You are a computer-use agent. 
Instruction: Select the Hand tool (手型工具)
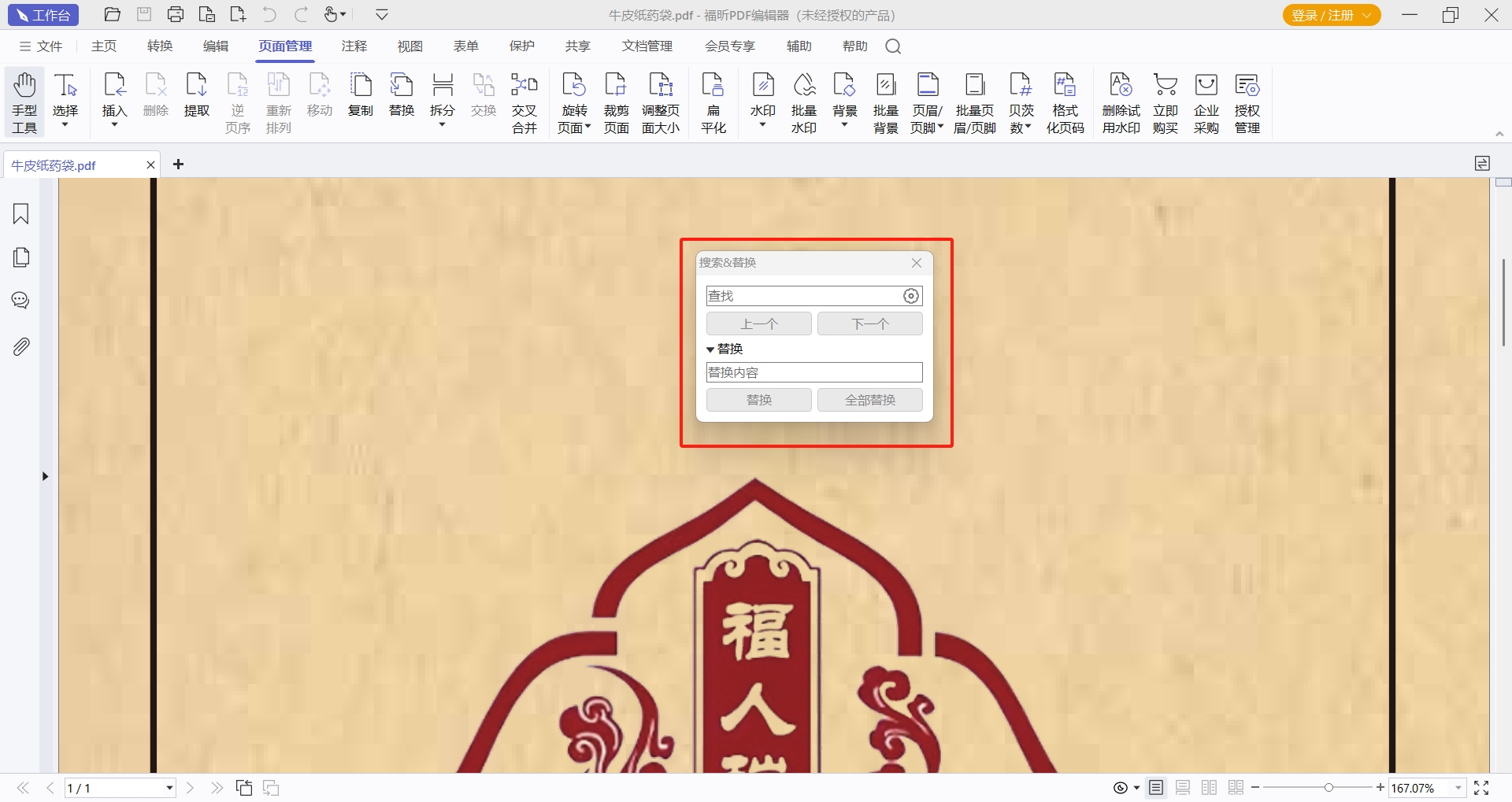[24, 102]
